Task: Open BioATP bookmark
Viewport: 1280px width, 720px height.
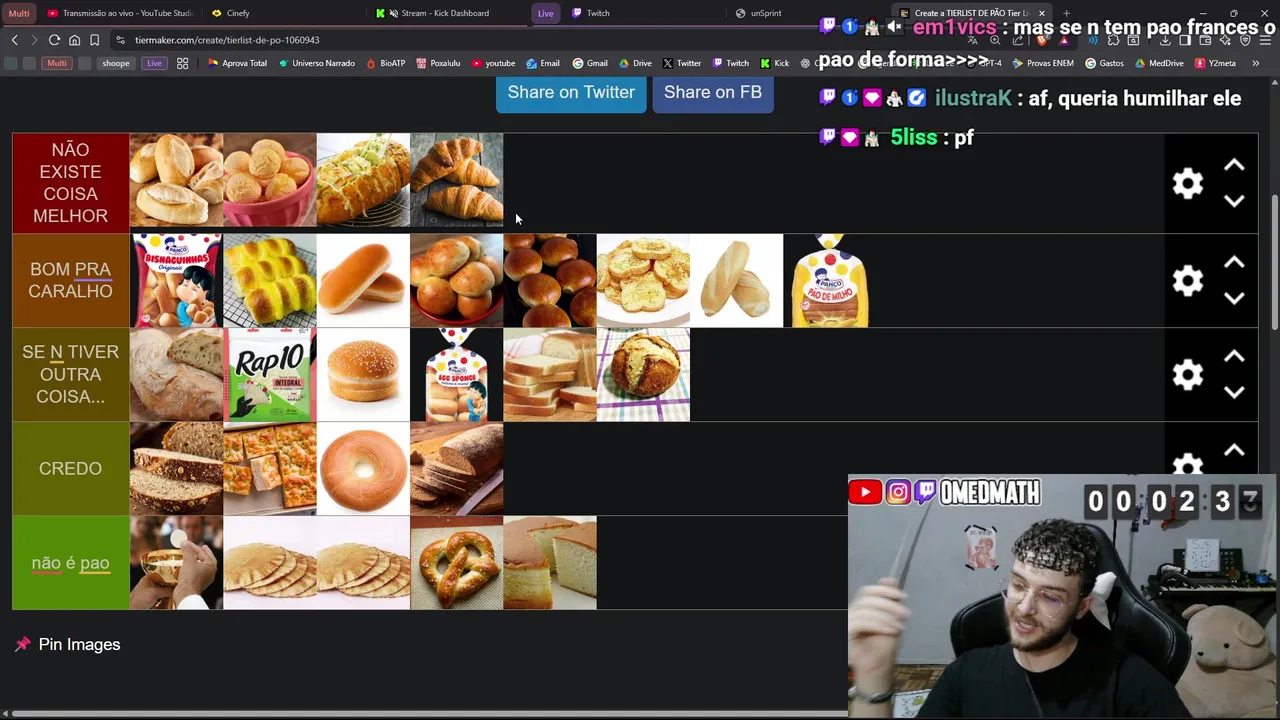Action: click(386, 63)
